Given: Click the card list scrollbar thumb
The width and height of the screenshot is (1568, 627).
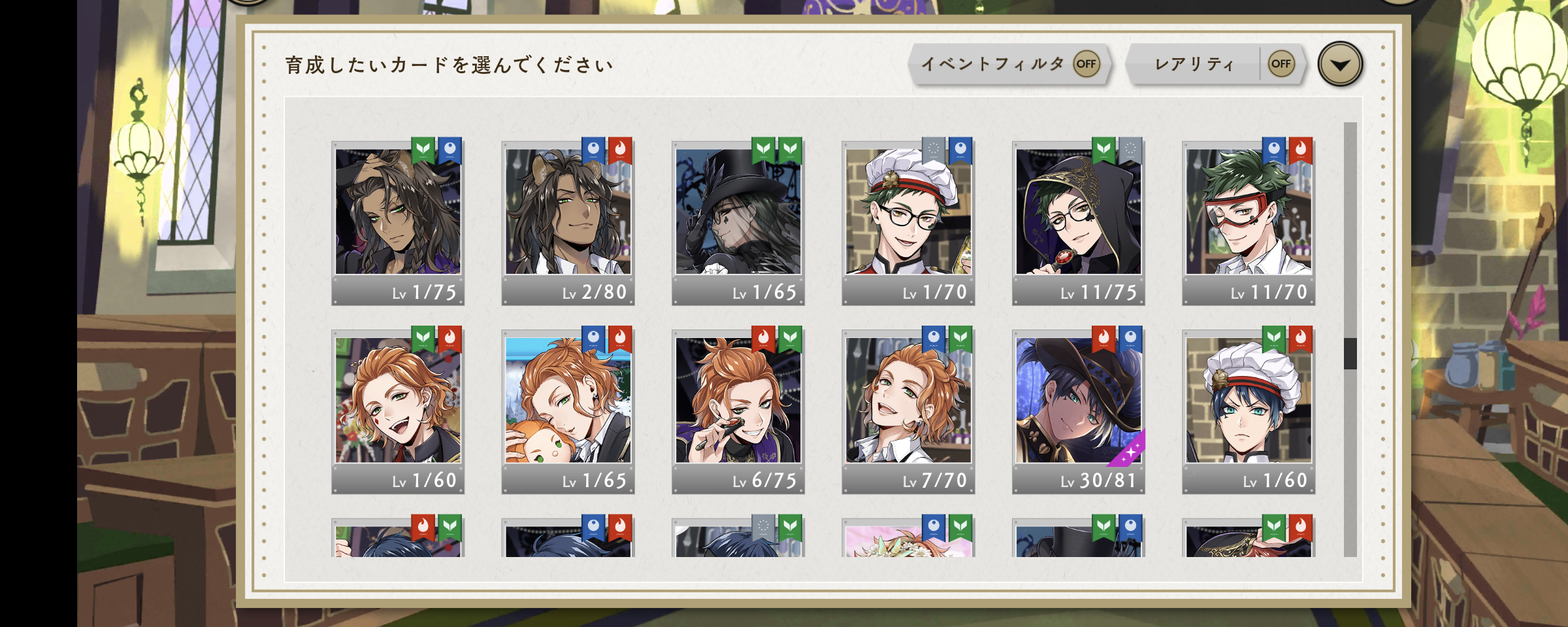Looking at the screenshot, I should [1350, 354].
